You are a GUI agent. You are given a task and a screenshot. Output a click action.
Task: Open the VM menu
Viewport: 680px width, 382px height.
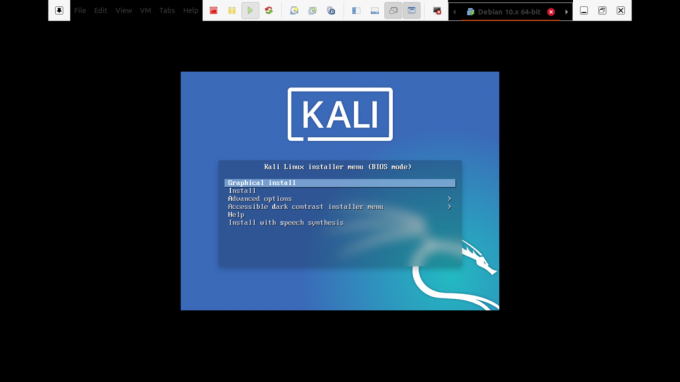145,10
